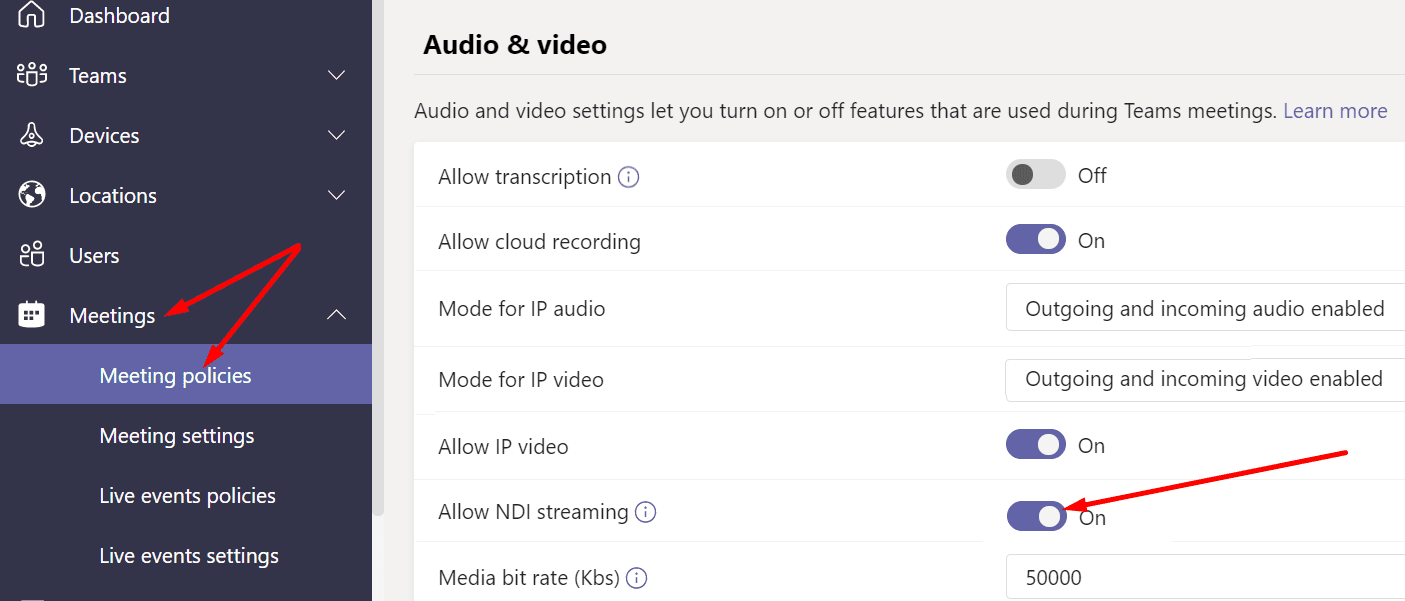Expand the Devices section chevron
The width and height of the screenshot is (1405, 601).
point(337,135)
